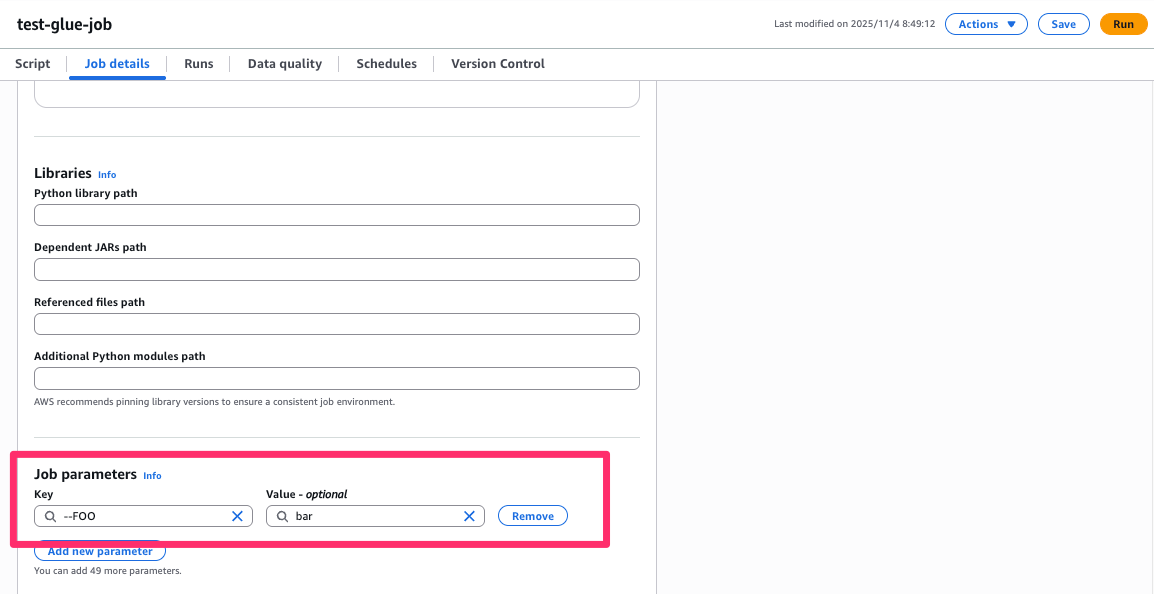Image resolution: width=1154 pixels, height=594 pixels.
Task: Open Info link next to Job parameters
Action: 152,475
